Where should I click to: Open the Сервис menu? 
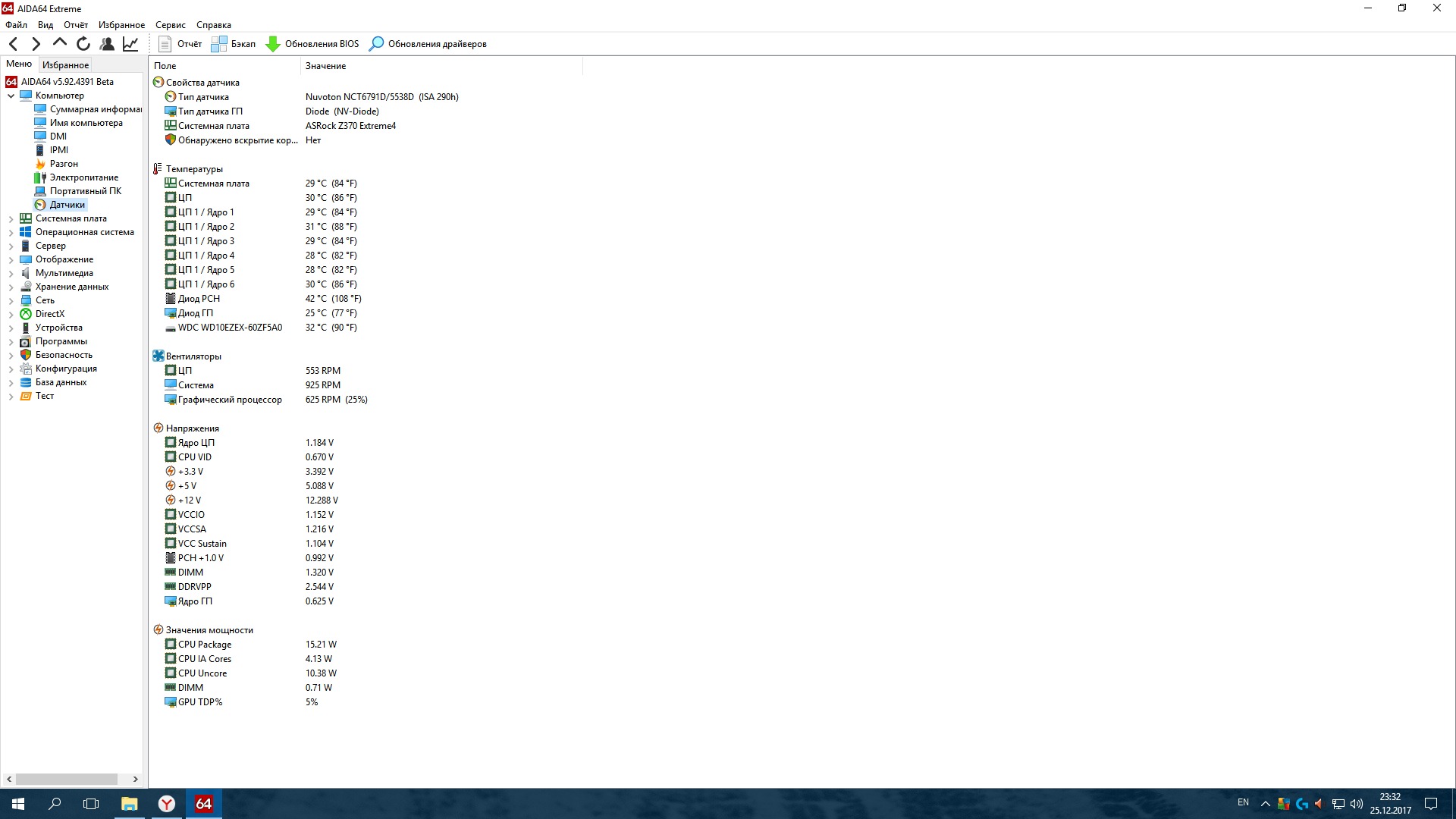point(170,25)
